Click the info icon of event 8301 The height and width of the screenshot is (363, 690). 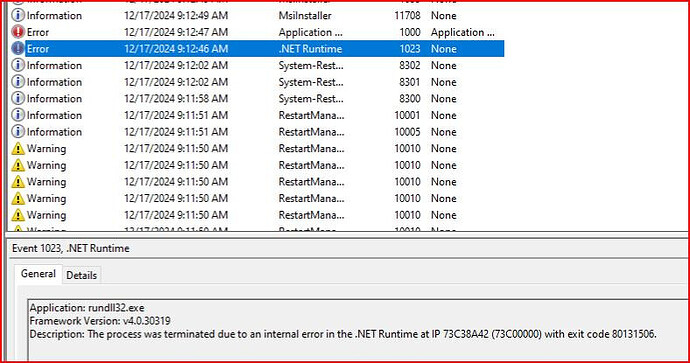(18, 82)
